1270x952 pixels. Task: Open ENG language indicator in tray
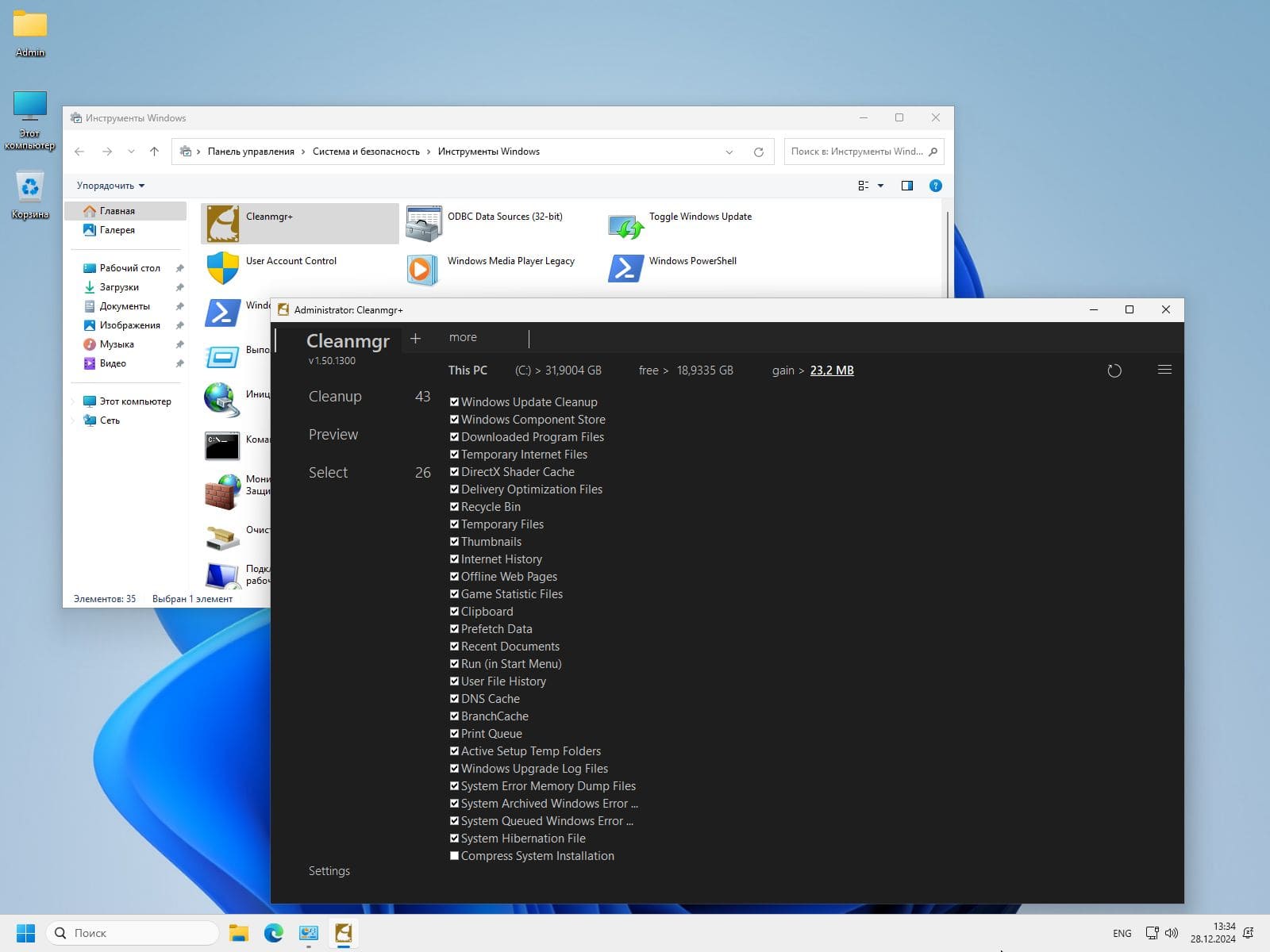coord(1122,933)
